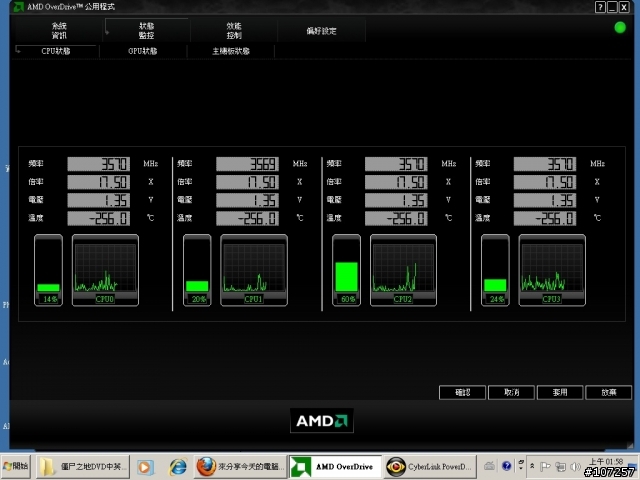Click the CPU0 multiplier field 17.50
Image resolution: width=640 pixels, height=480 pixels.
point(99,182)
